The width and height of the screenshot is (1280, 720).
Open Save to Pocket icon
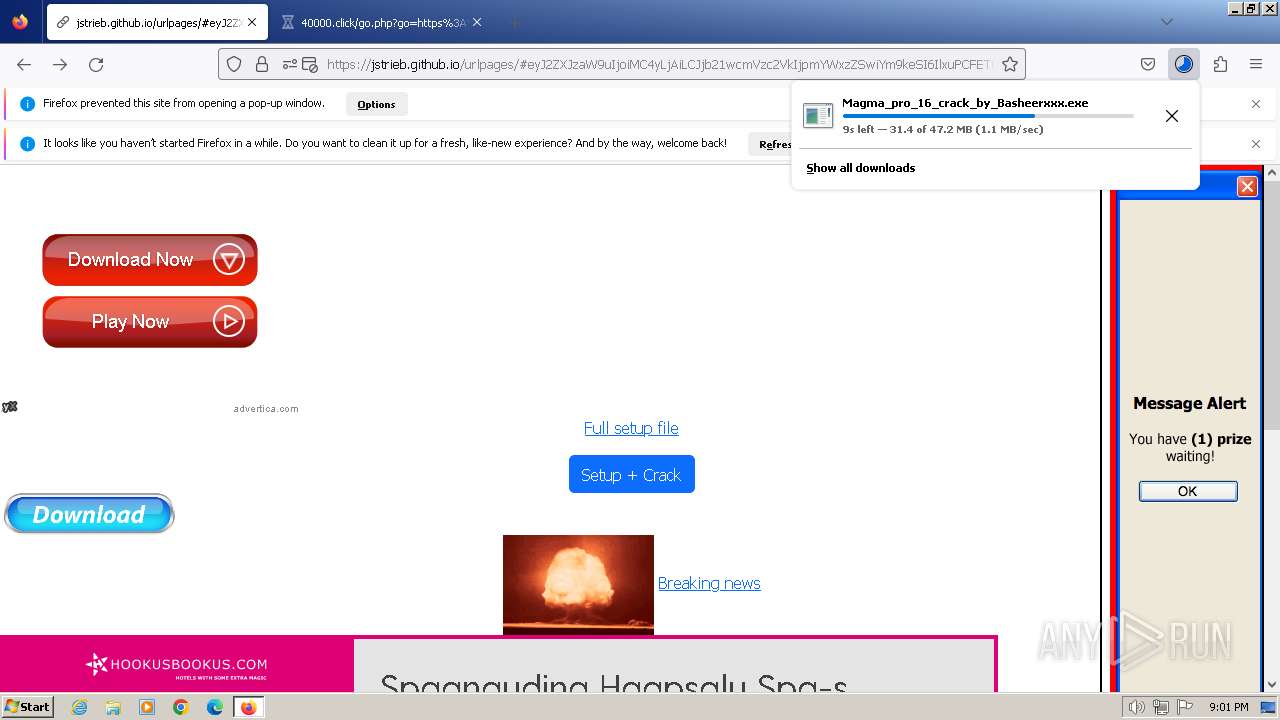coord(1148,64)
